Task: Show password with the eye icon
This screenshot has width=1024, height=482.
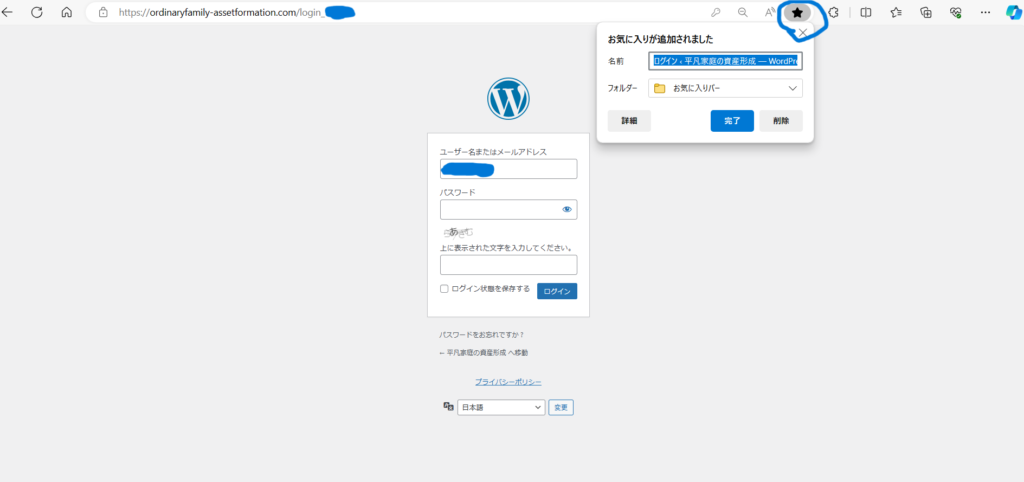Action: [567, 210]
